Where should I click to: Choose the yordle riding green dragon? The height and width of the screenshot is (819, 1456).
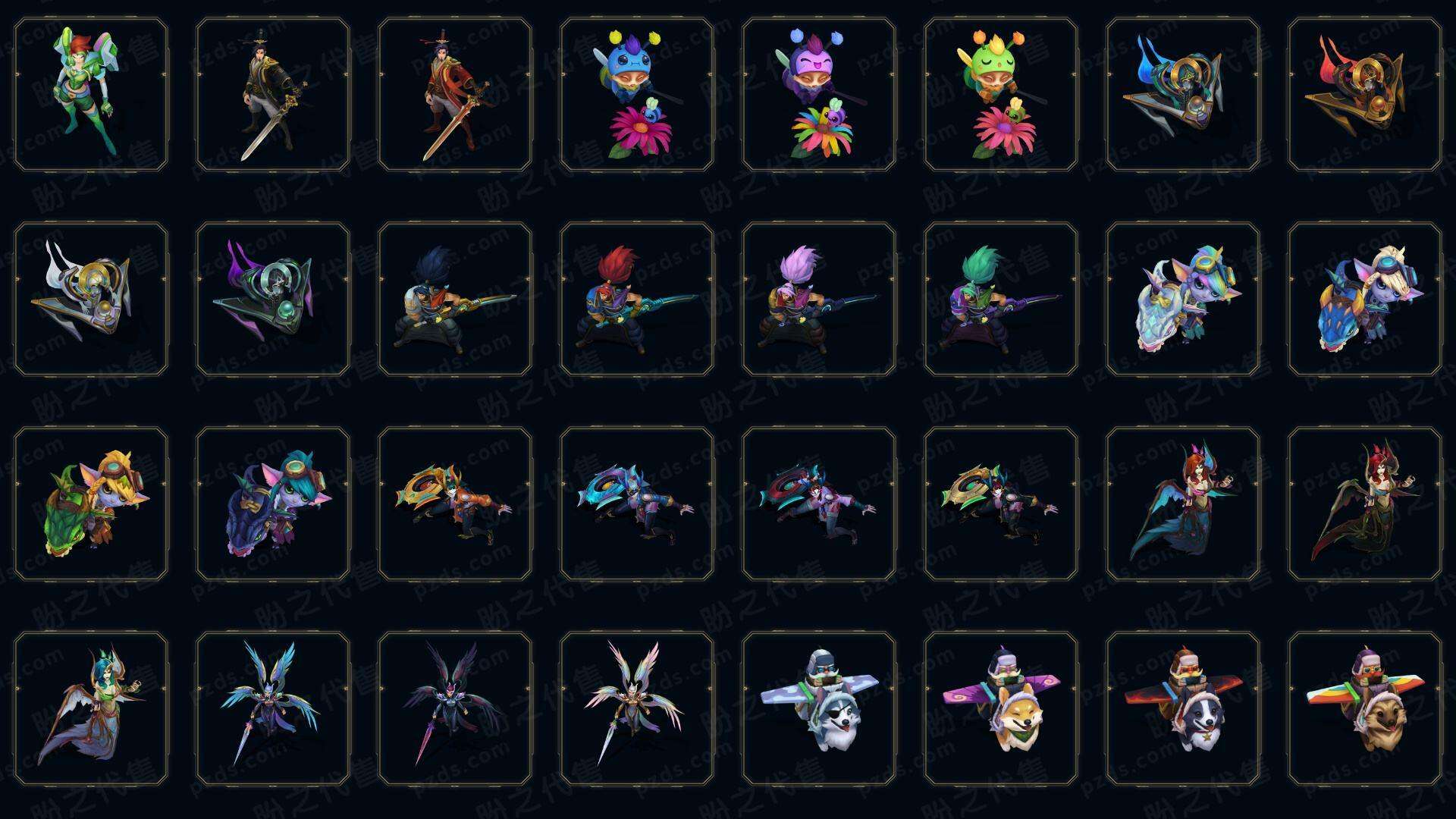point(91,504)
